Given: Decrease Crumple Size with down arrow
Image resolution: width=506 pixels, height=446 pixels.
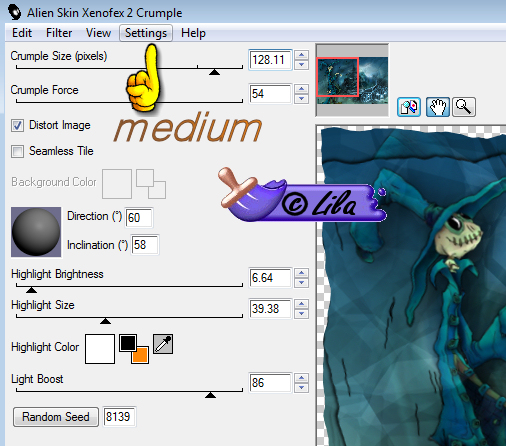Looking at the screenshot, I should 302,64.
